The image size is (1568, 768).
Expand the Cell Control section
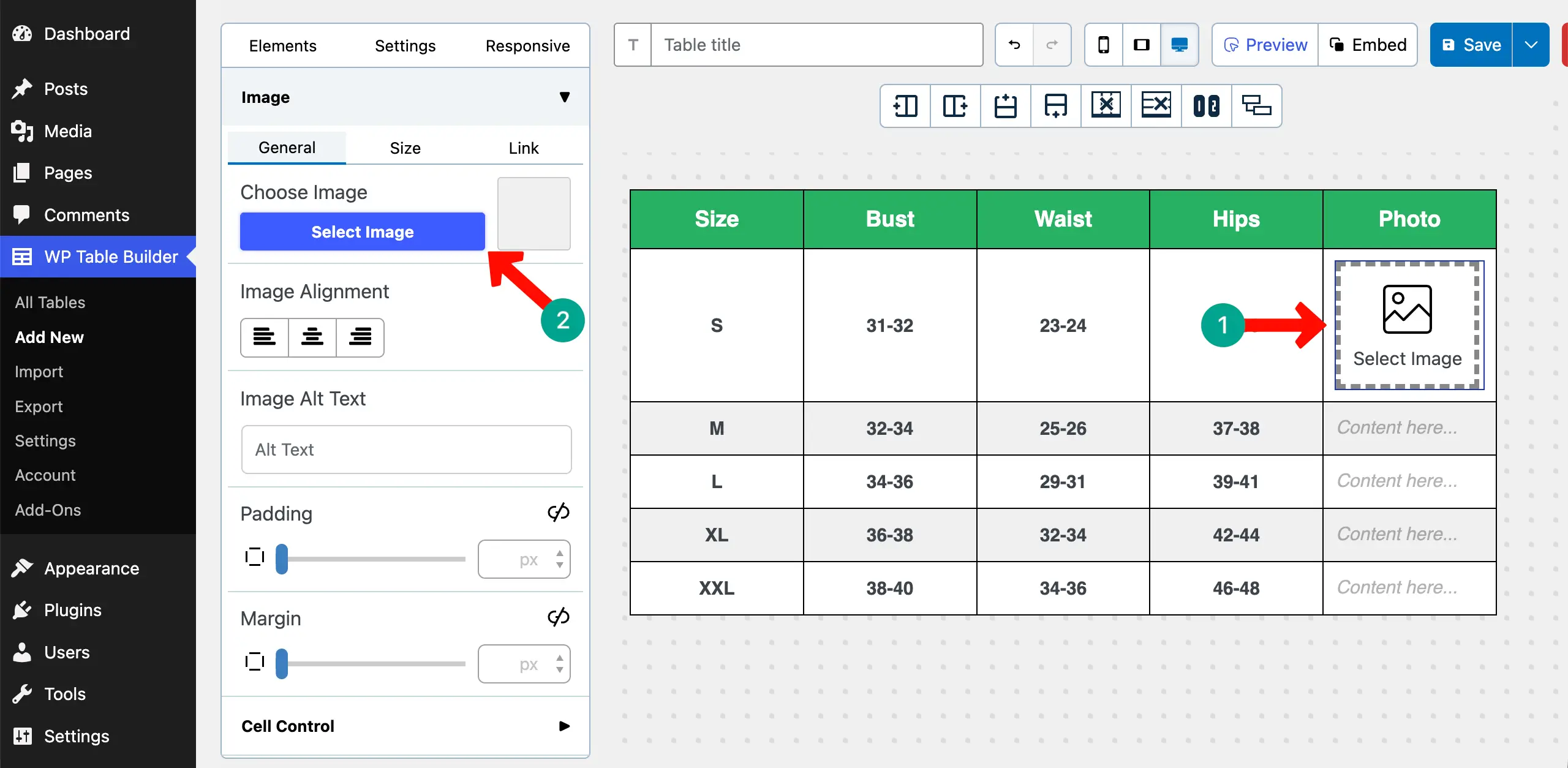click(563, 726)
